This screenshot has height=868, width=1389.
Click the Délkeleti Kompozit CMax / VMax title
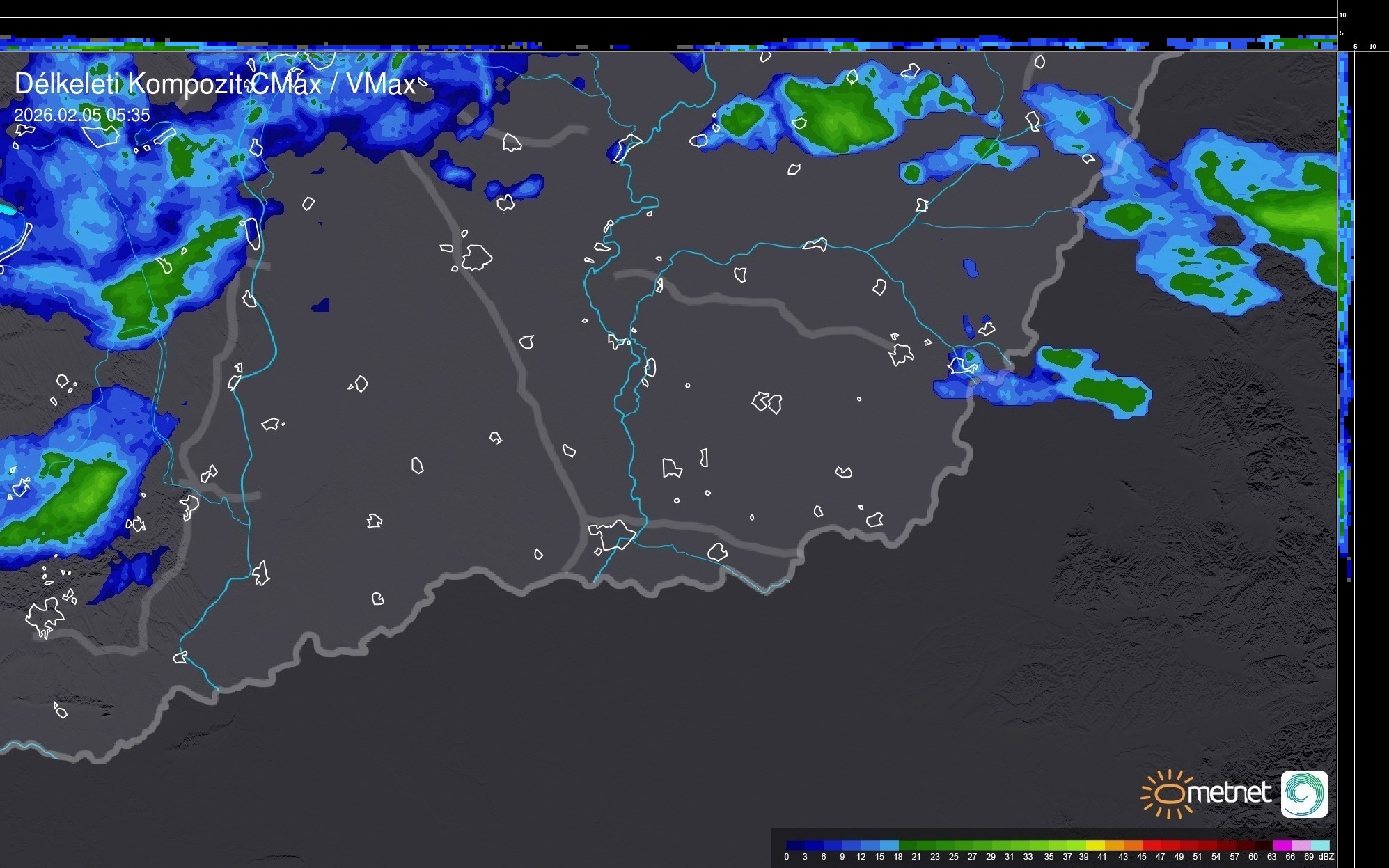pyautogui.click(x=214, y=84)
